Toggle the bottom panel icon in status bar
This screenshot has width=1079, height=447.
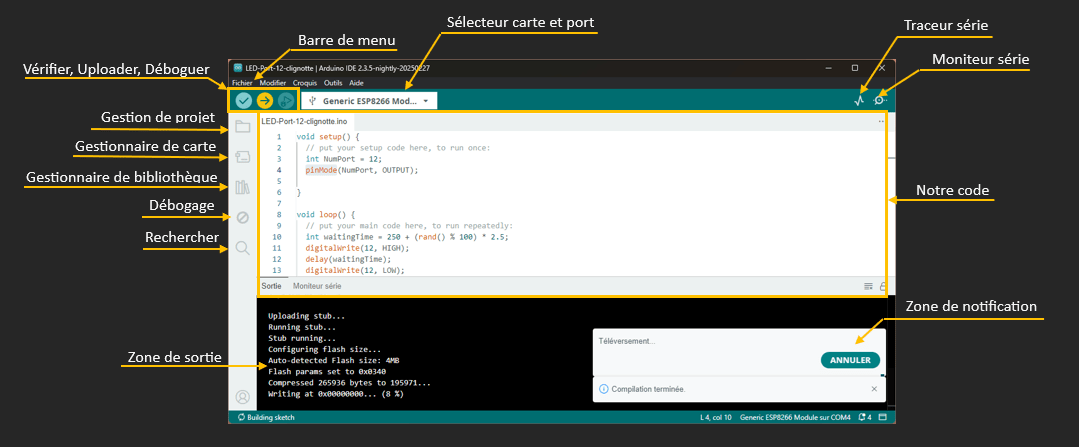pos(883,417)
